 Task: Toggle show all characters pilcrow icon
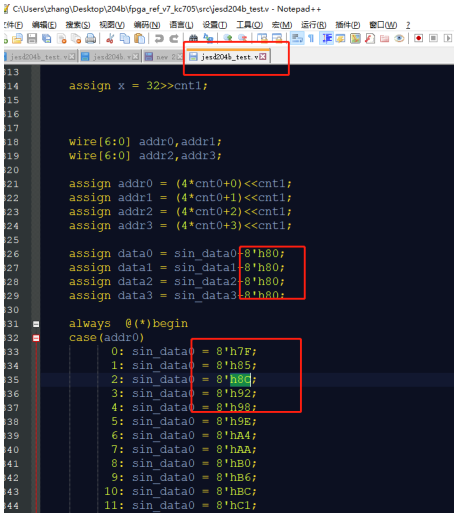tap(311, 39)
